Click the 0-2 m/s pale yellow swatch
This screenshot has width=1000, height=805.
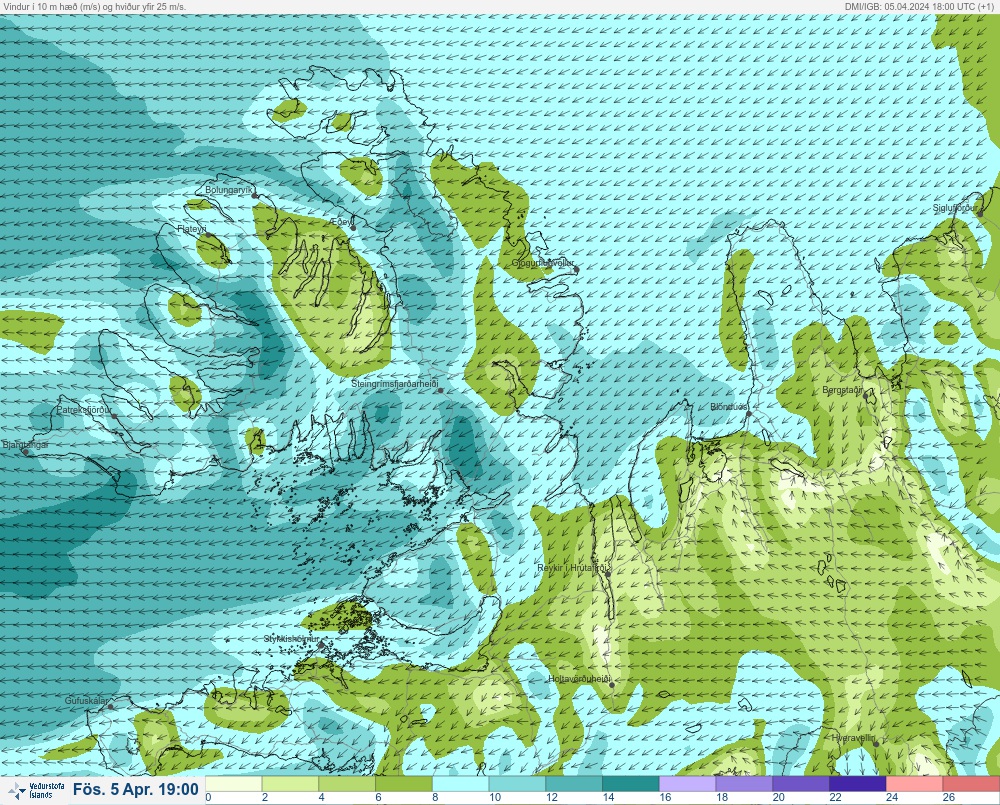click(x=233, y=783)
